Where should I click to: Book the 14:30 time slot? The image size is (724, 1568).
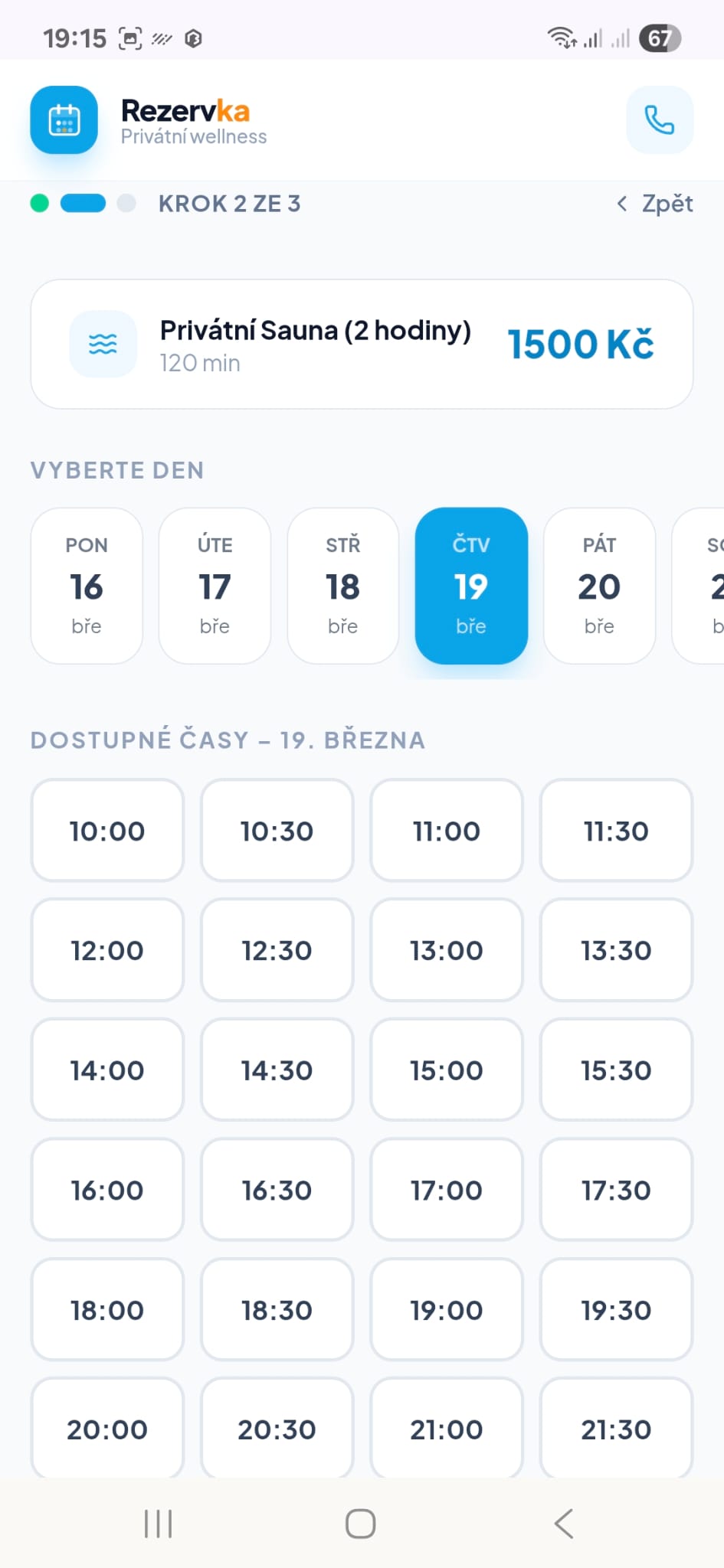tap(277, 1070)
